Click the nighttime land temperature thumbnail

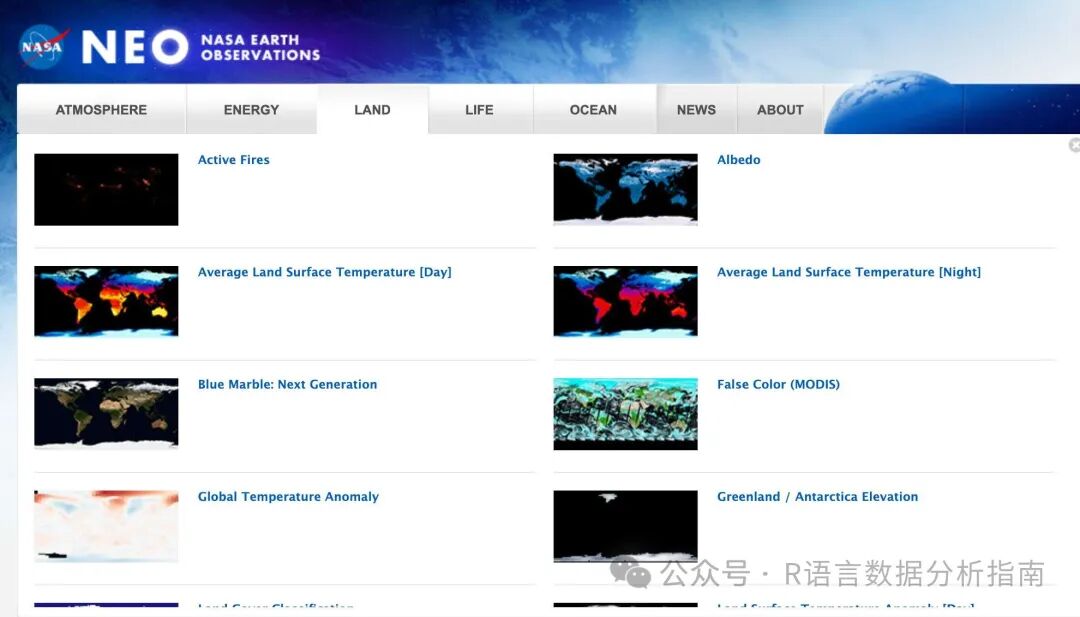(625, 302)
